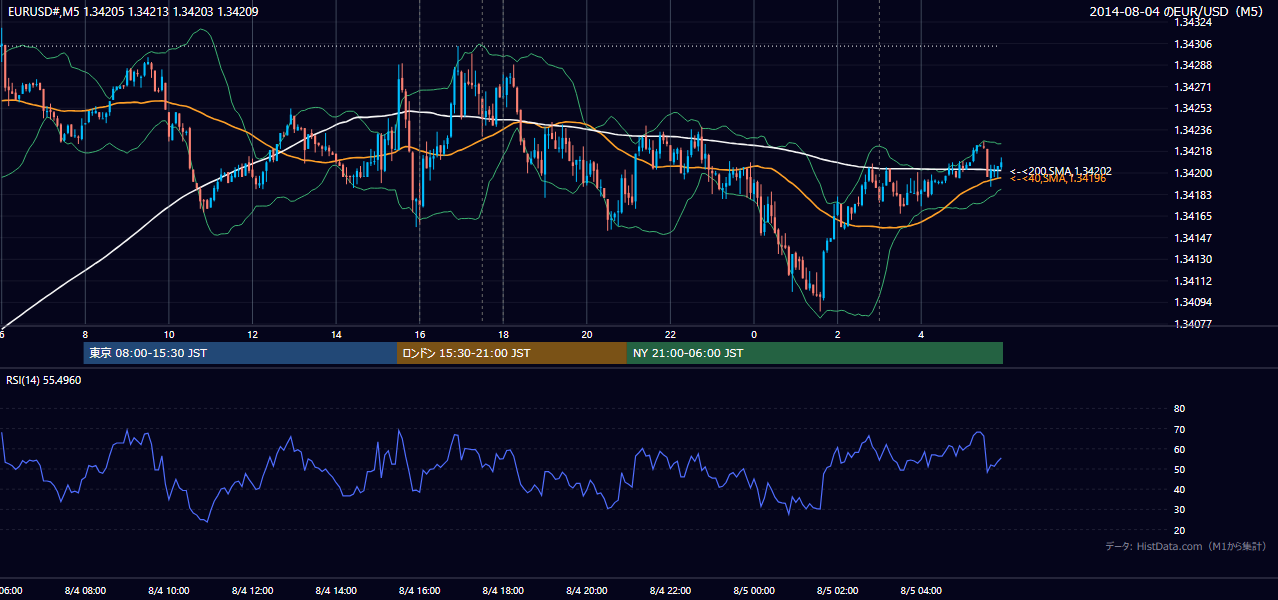Click the 1.34094 price axis label
The width and height of the screenshot is (1278, 600).
tap(1193, 302)
